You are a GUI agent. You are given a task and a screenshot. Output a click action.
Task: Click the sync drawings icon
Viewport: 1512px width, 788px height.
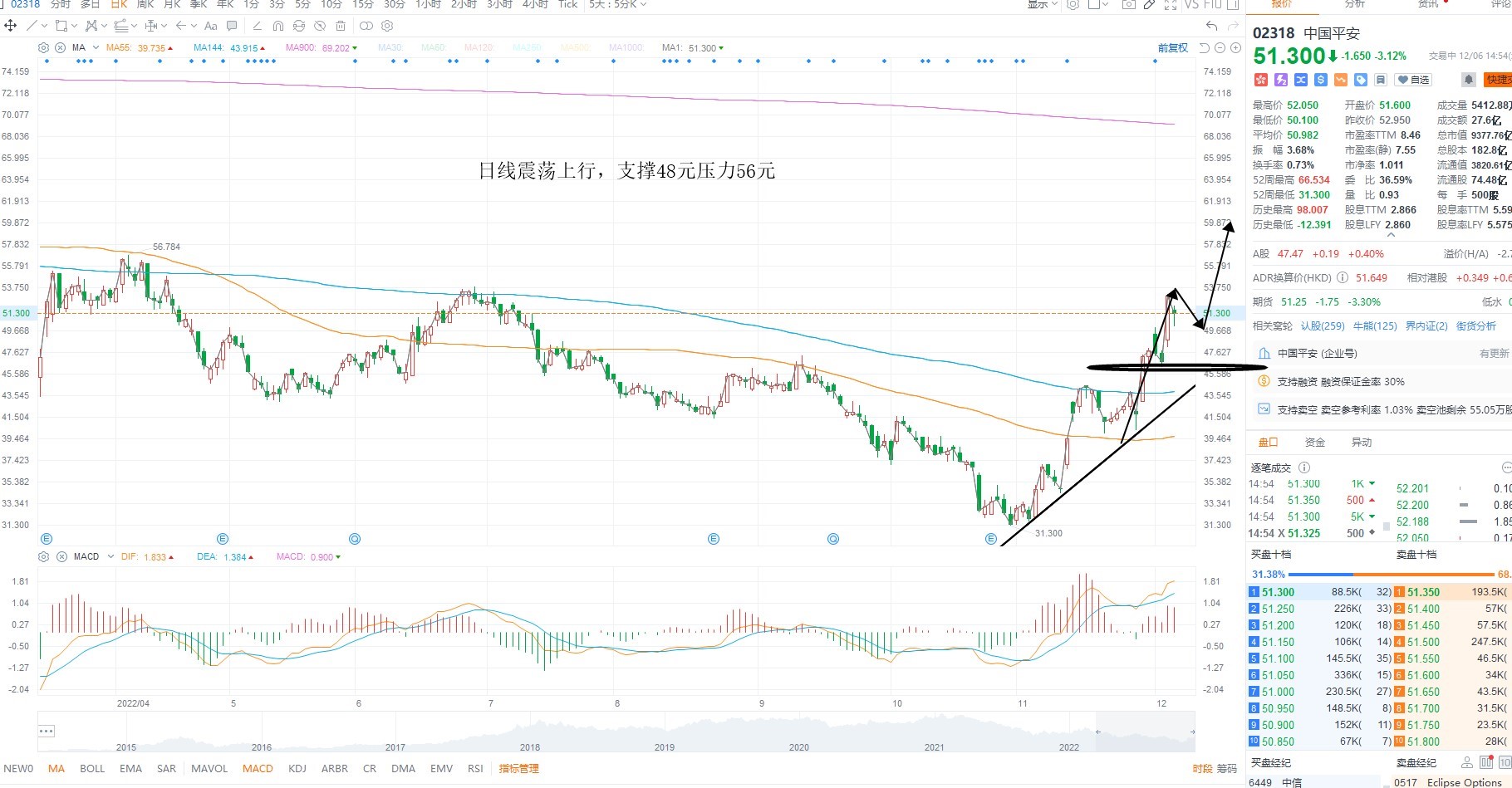(x=299, y=26)
